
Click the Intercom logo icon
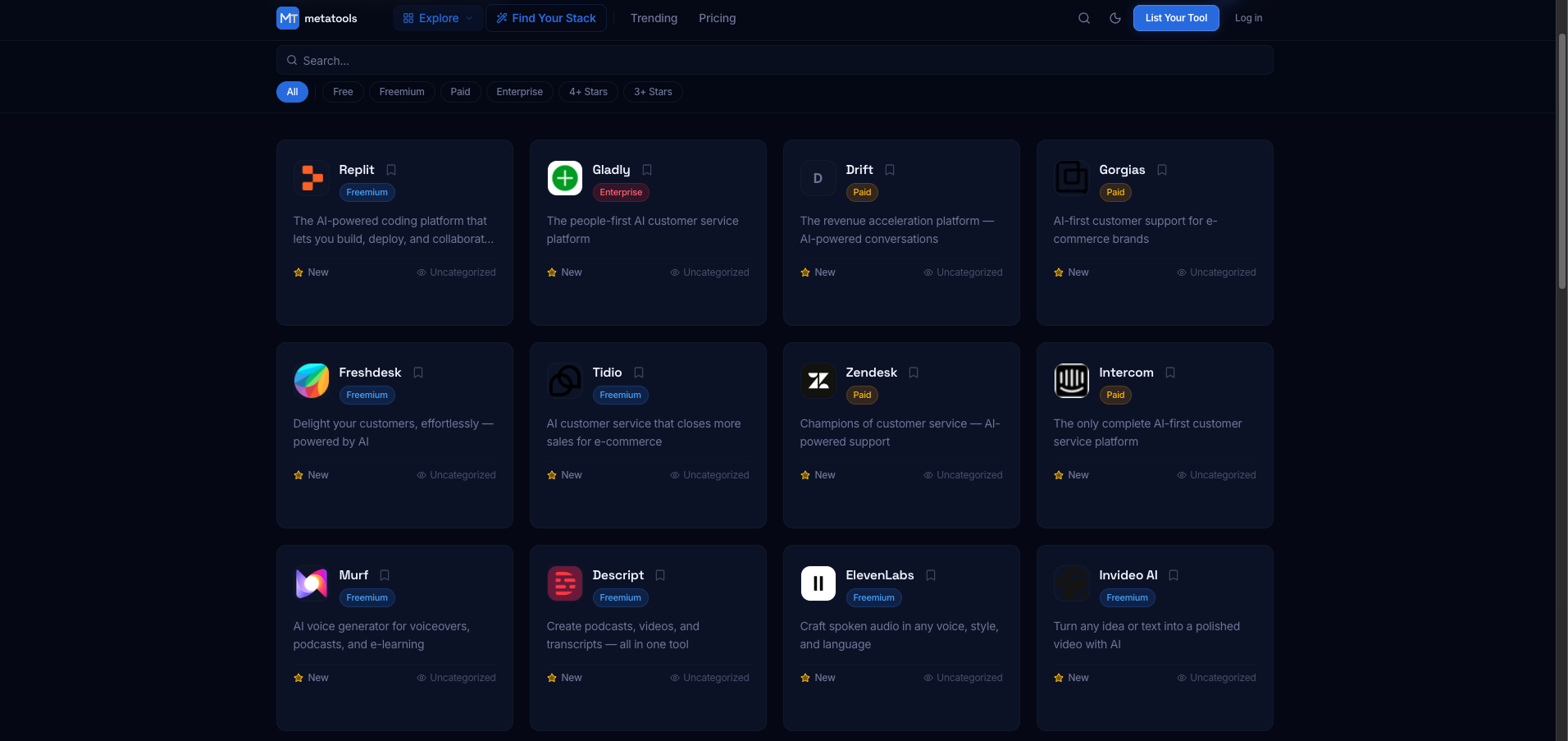pyautogui.click(x=1071, y=381)
